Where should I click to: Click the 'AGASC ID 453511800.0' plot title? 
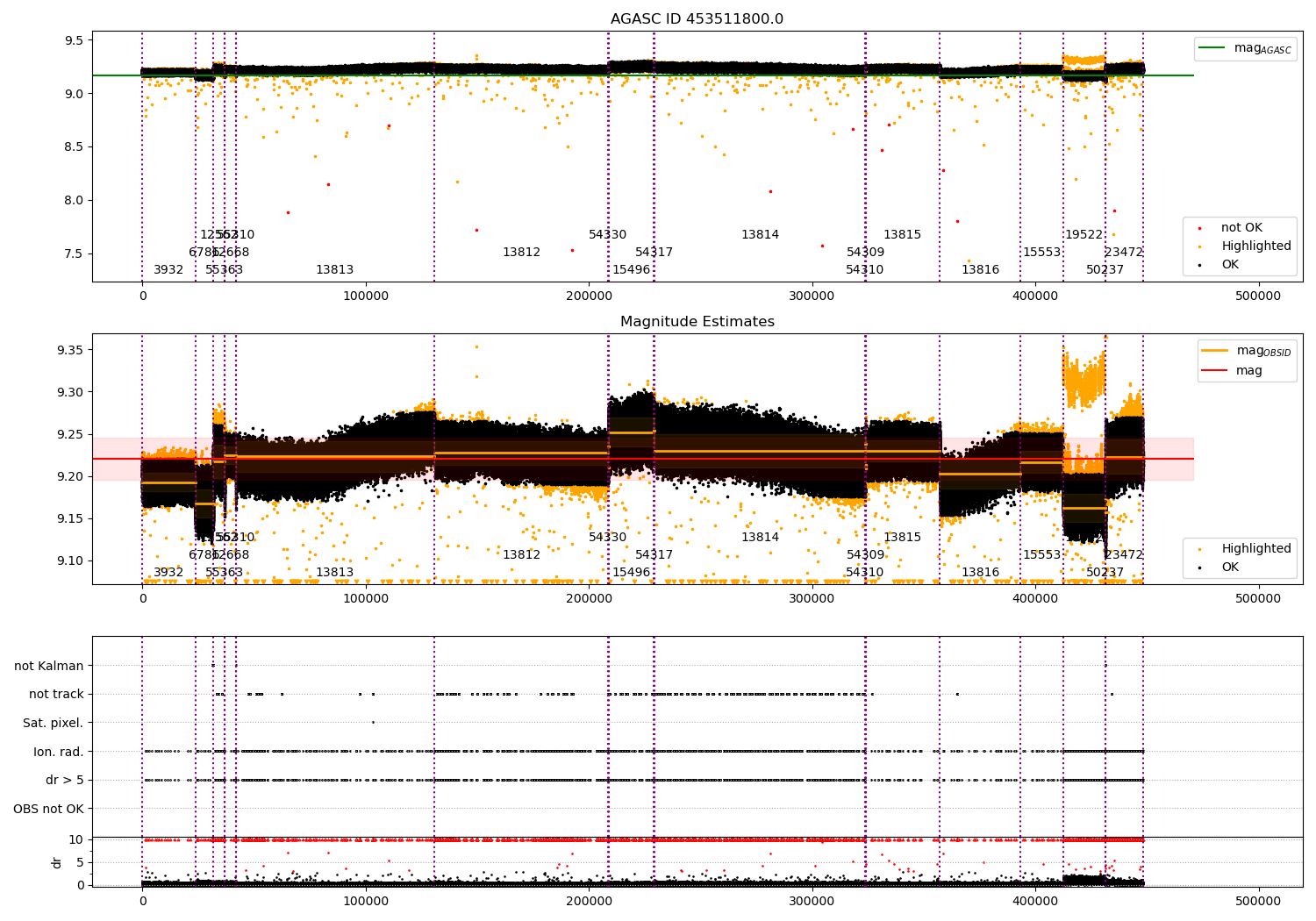pos(697,19)
